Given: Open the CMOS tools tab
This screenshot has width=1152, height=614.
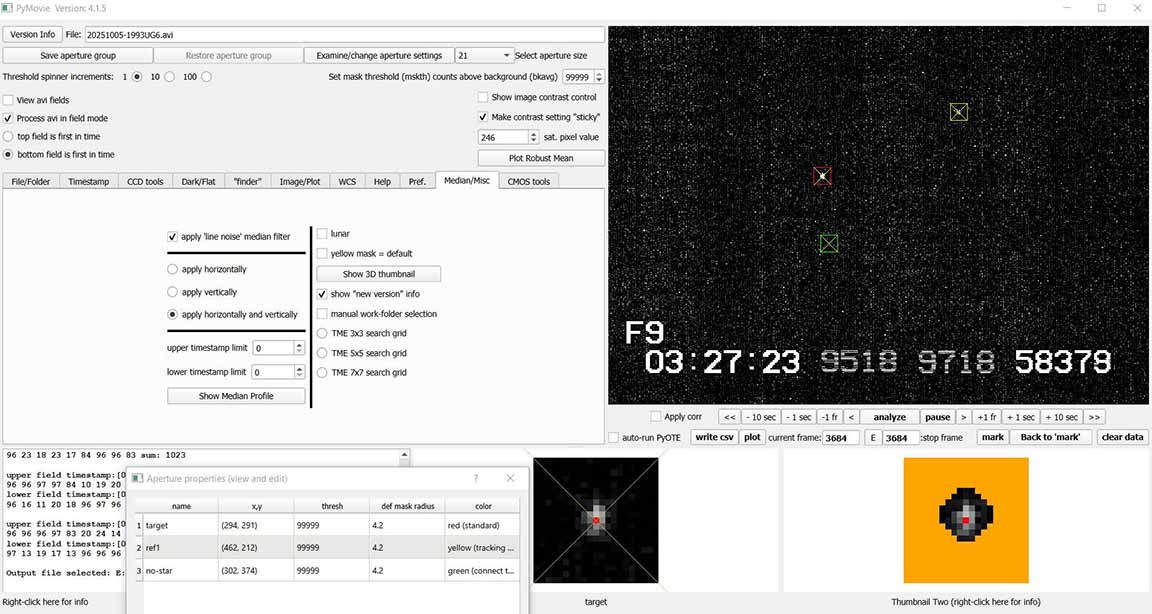Looking at the screenshot, I should 528,181.
